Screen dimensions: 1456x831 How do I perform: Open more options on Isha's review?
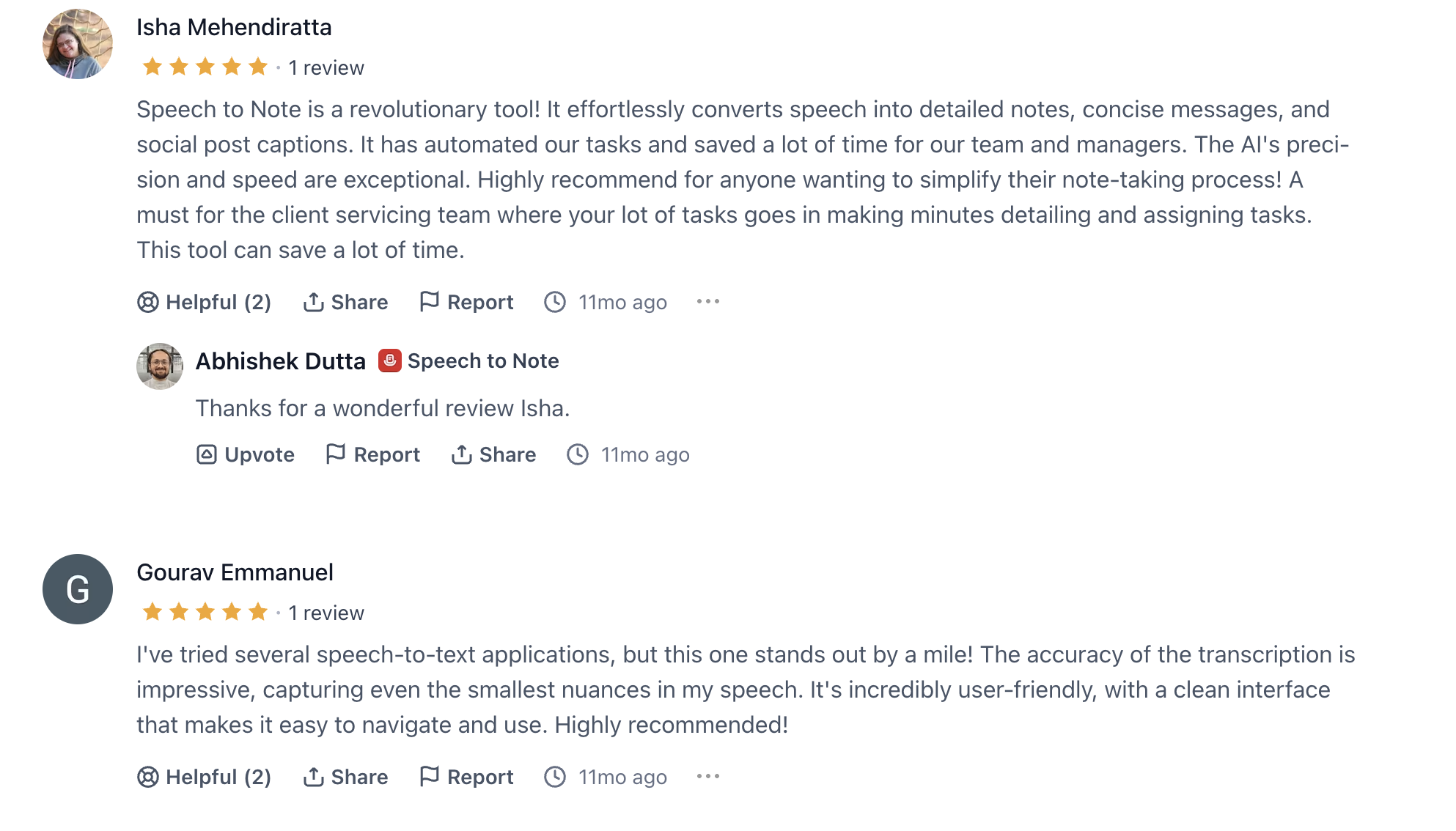tap(708, 301)
